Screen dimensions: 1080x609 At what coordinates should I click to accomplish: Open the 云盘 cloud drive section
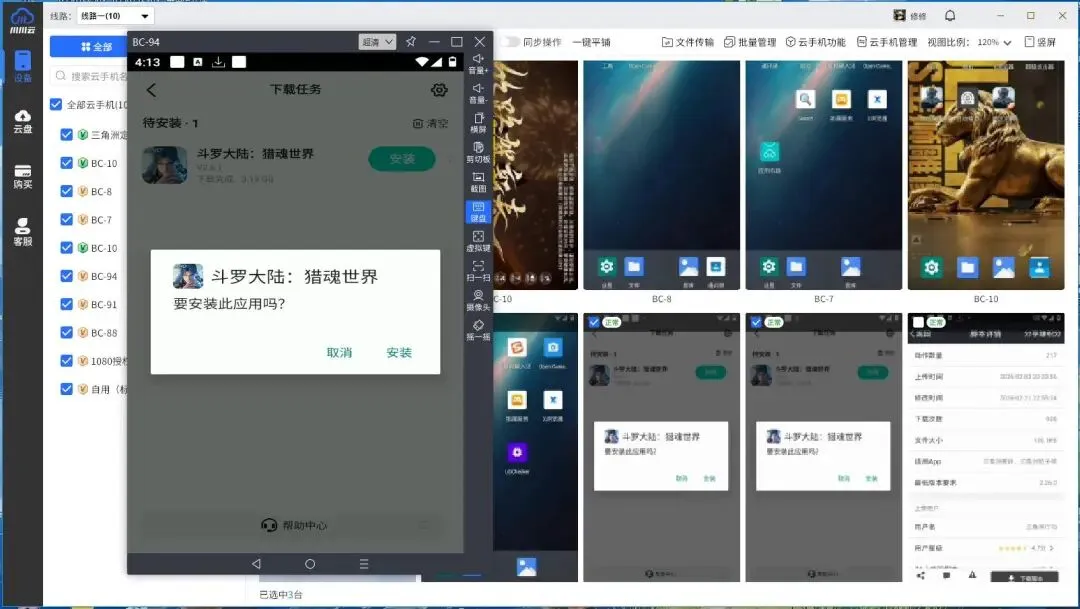pos(23,121)
